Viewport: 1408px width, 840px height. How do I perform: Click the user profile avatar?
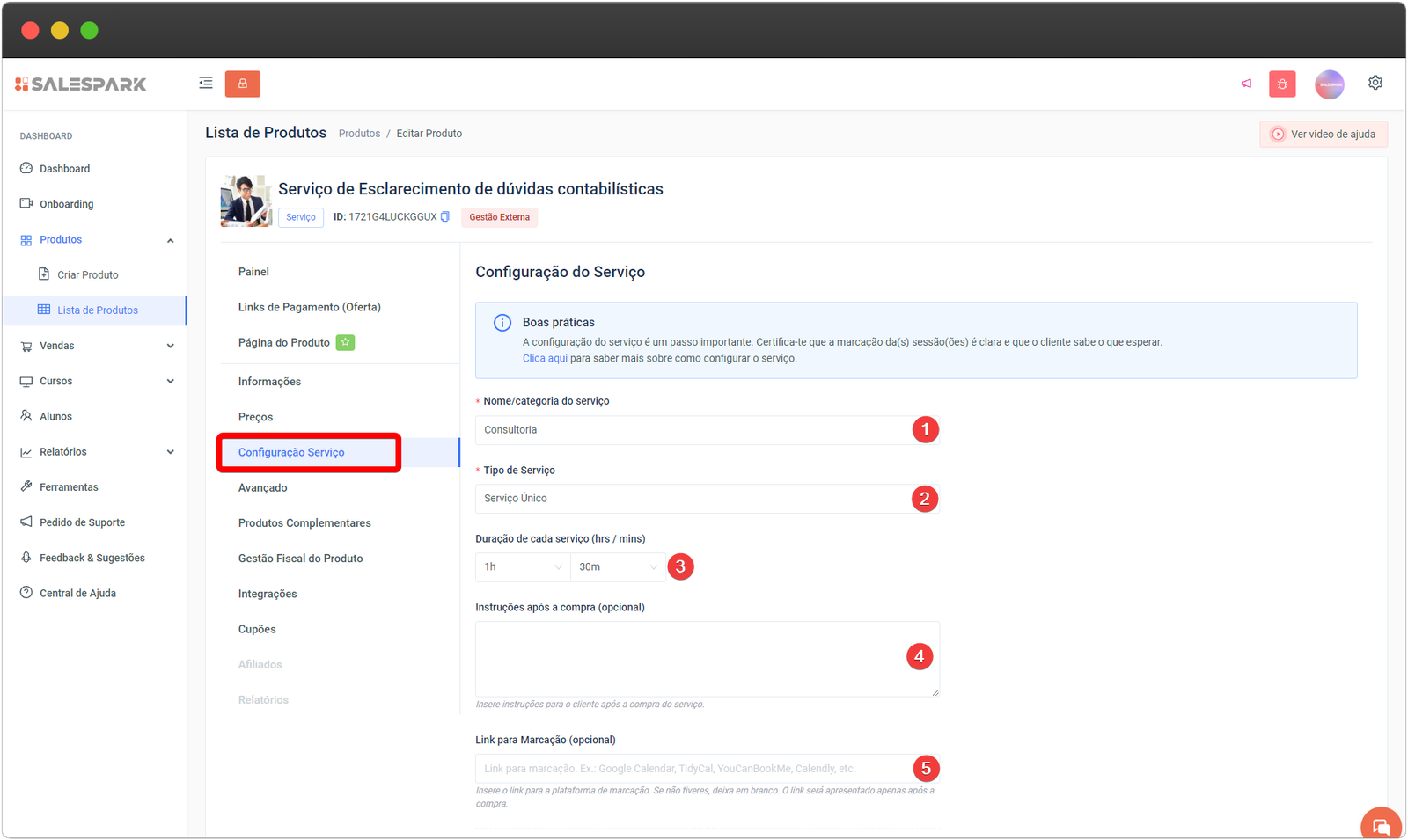click(x=1329, y=84)
